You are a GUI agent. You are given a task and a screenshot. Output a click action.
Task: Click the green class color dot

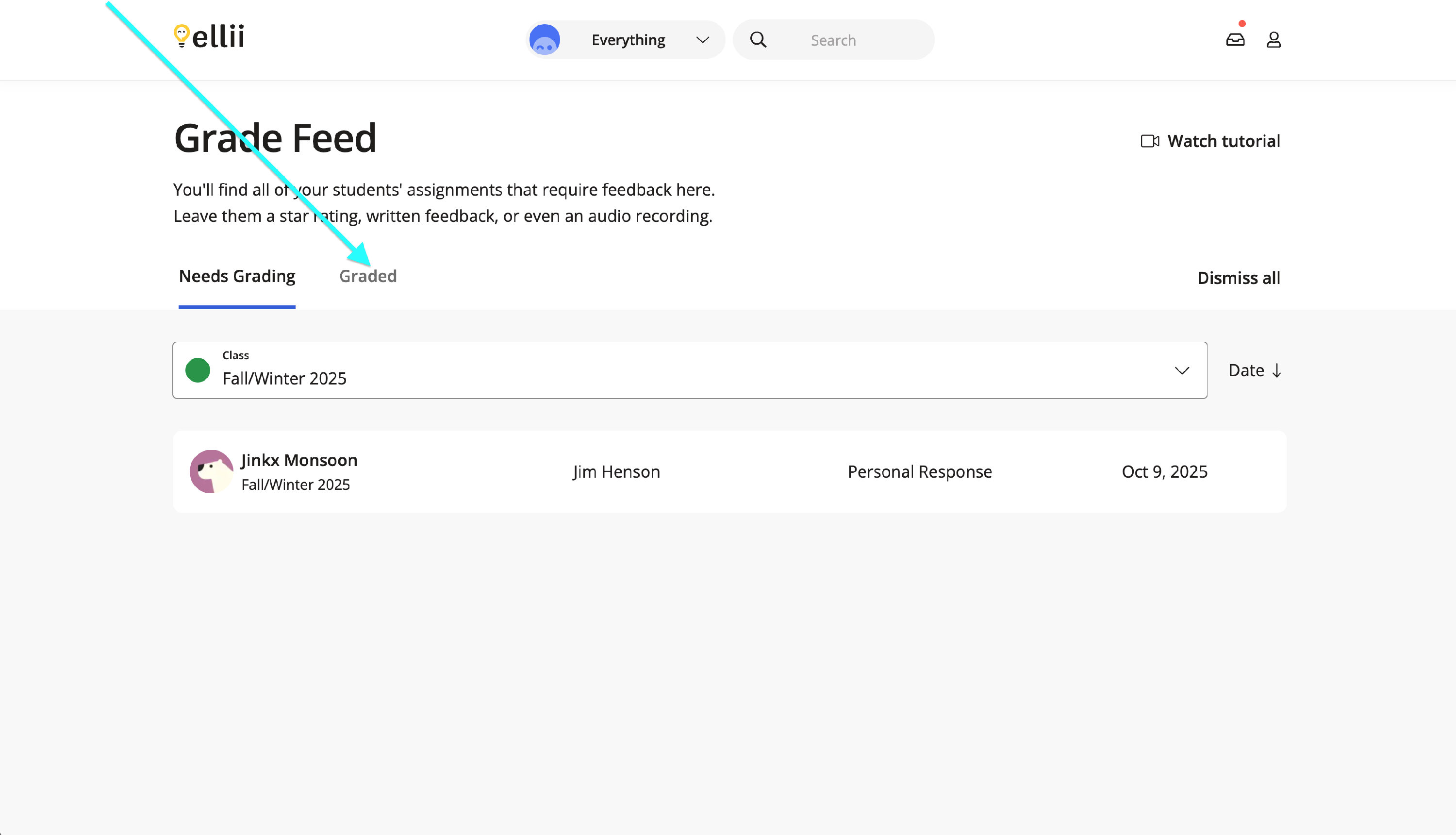pos(198,370)
